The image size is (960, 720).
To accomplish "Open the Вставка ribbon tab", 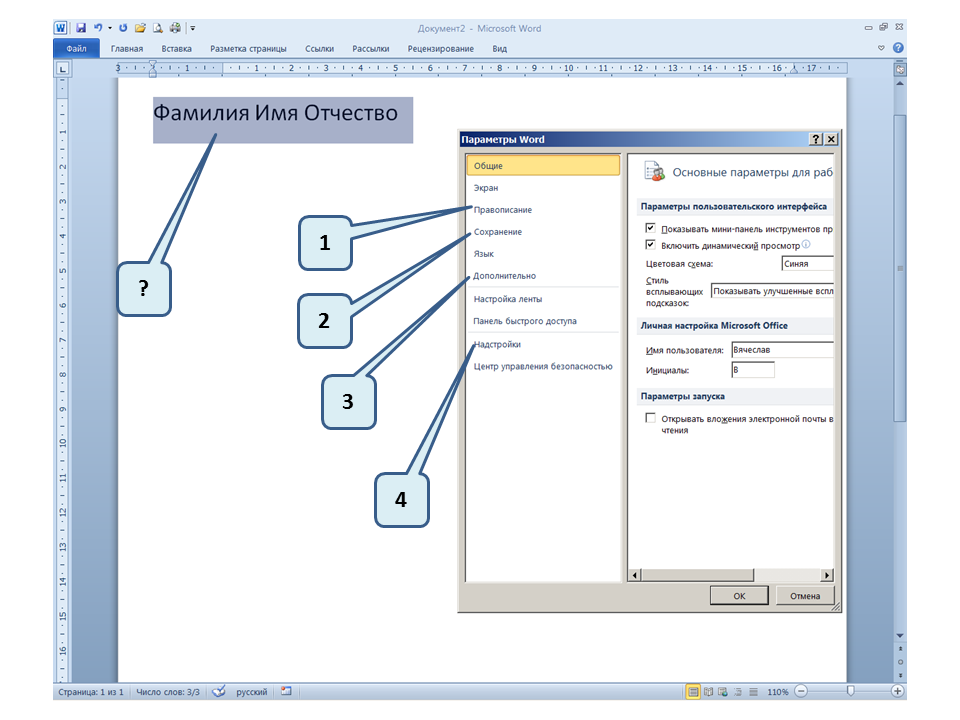I will 176,48.
